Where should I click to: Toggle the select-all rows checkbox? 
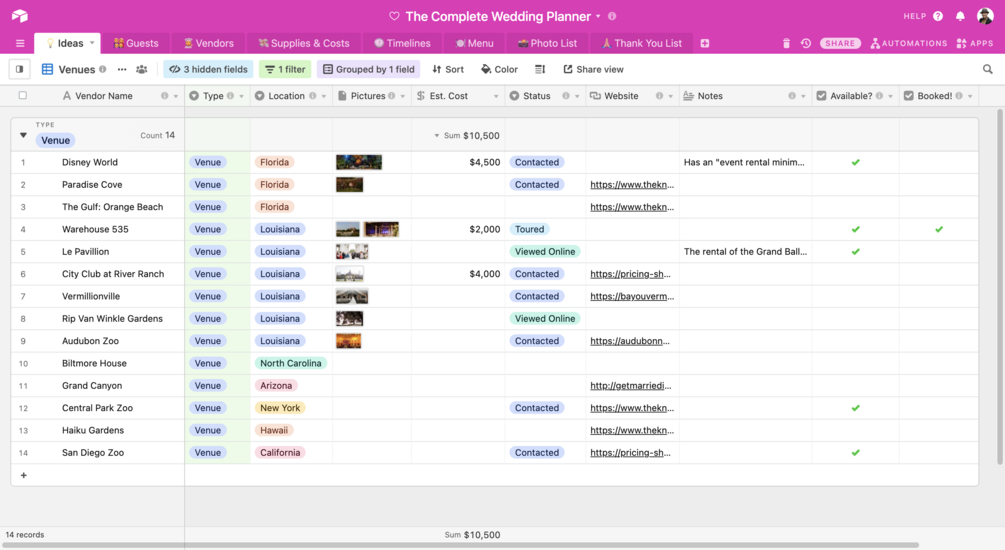pos(22,96)
